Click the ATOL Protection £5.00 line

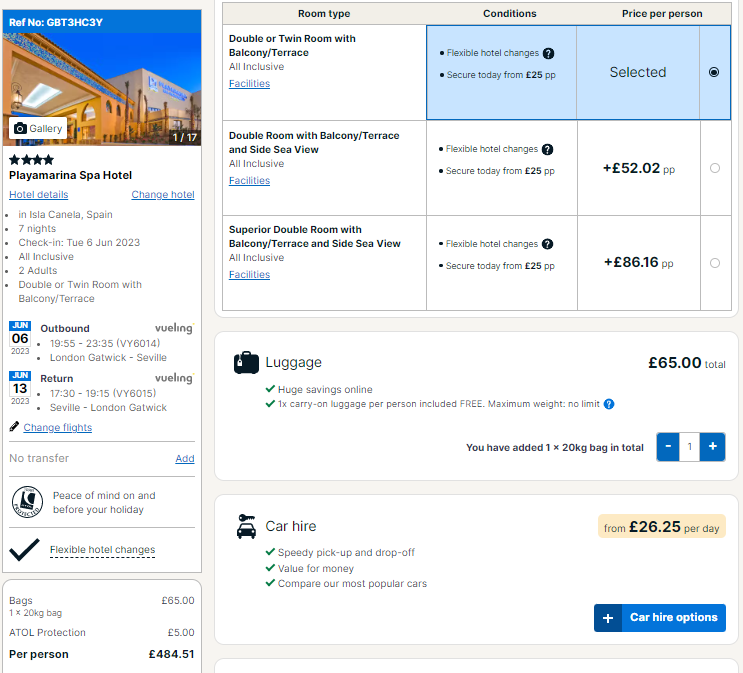[x=102, y=633]
